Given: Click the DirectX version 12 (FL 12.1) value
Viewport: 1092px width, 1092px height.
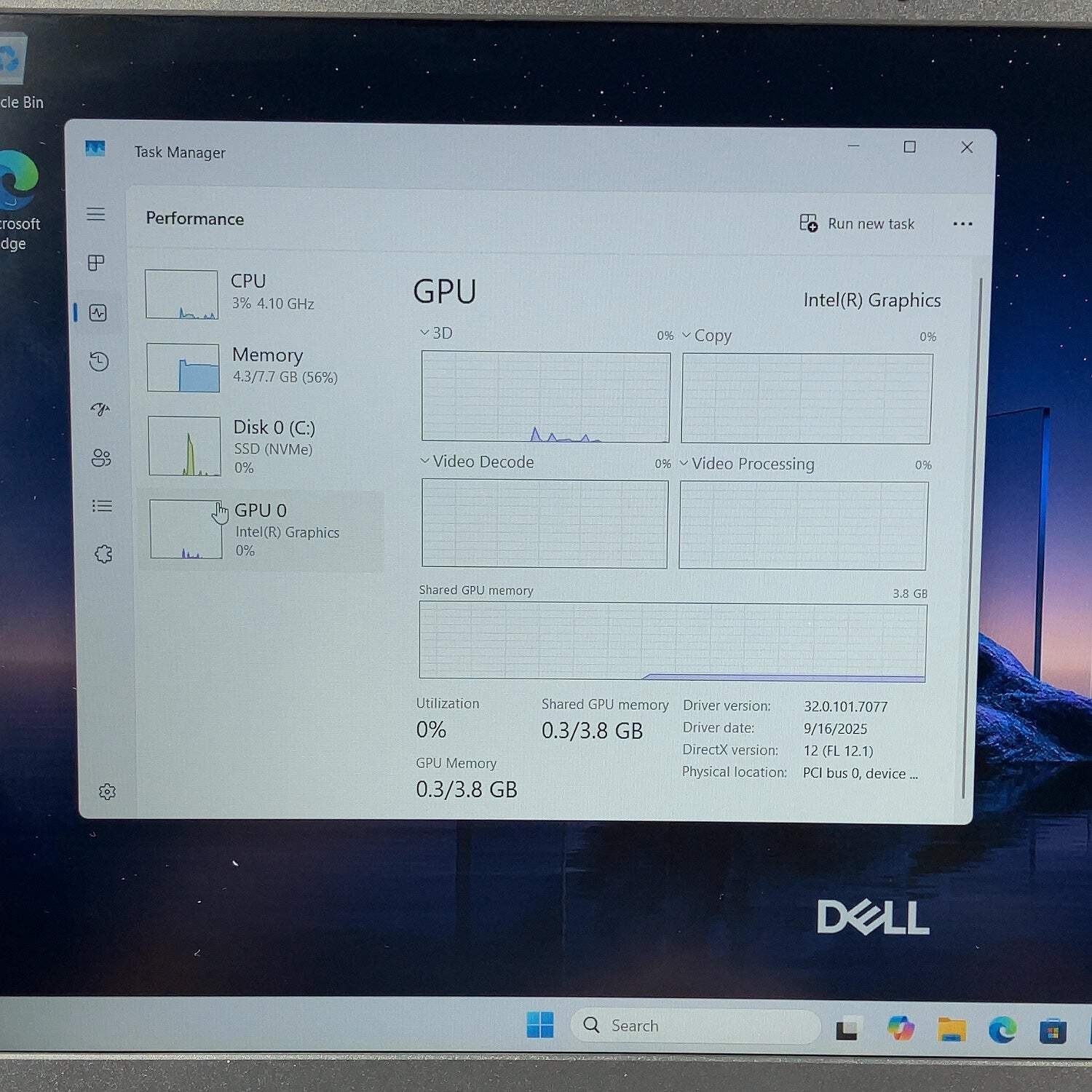Looking at the screenshot, I should pyautogui.click(x=838, y=751).
